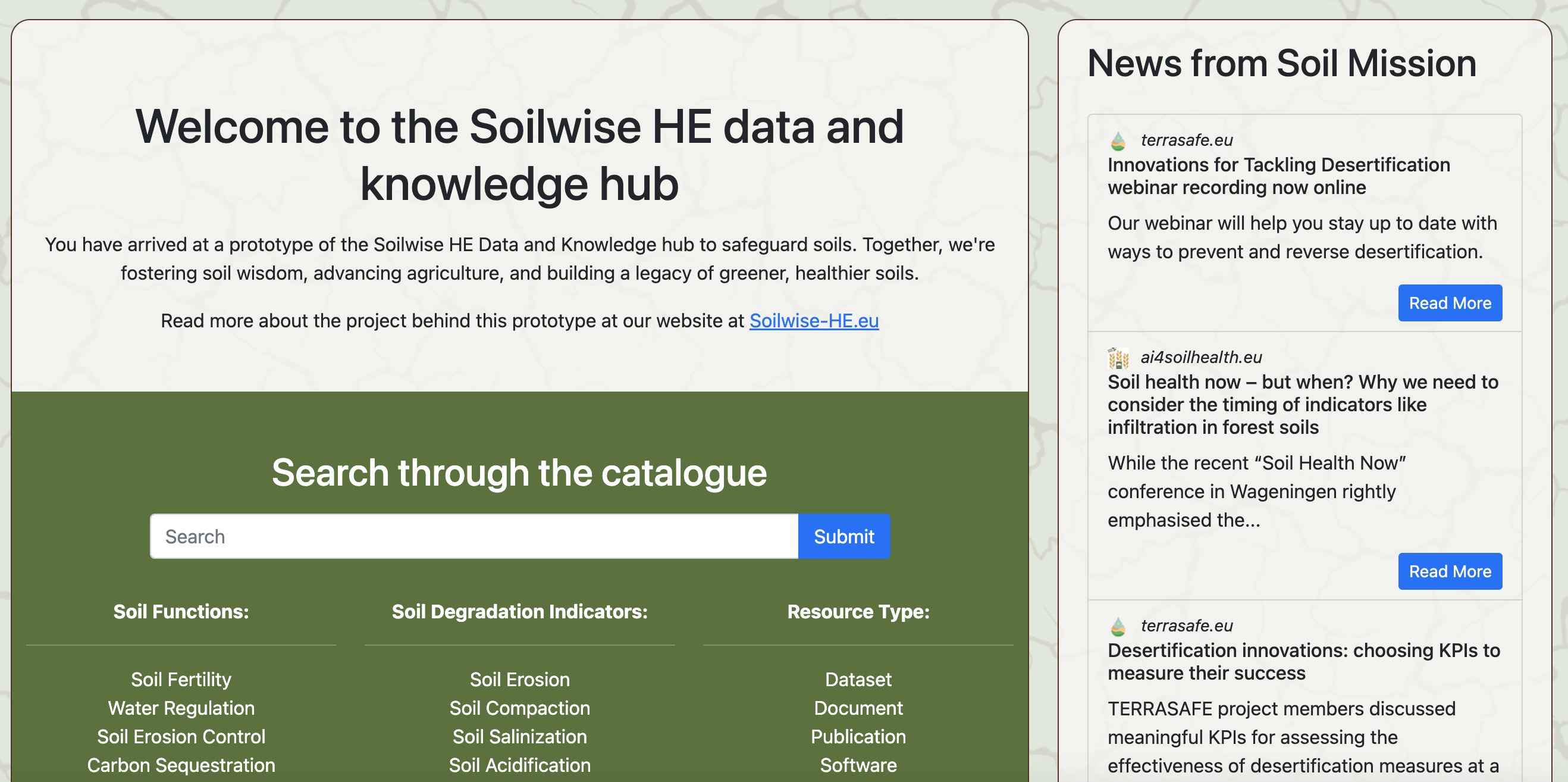Screen dimensions: 1568x782
Task: Open Innovations for Tackling Desertification headline
Action: [1279, 176]
